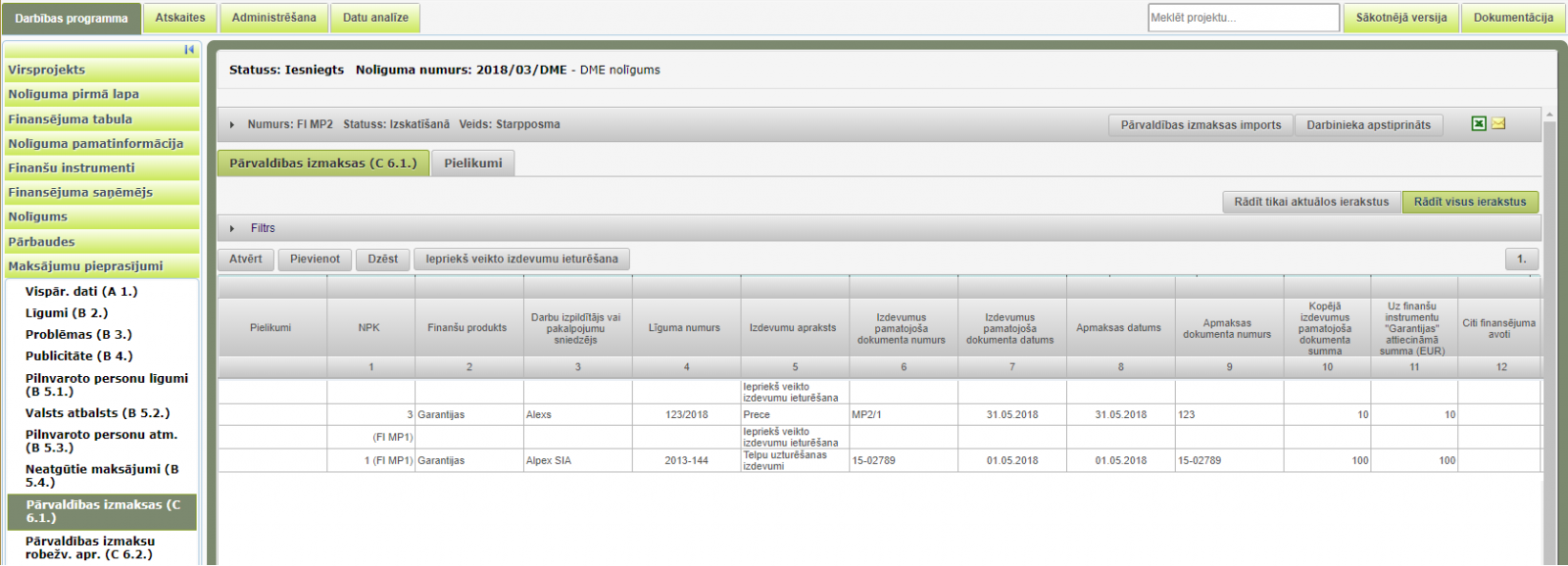Go to page 1 of the table

coord(1521,259)
